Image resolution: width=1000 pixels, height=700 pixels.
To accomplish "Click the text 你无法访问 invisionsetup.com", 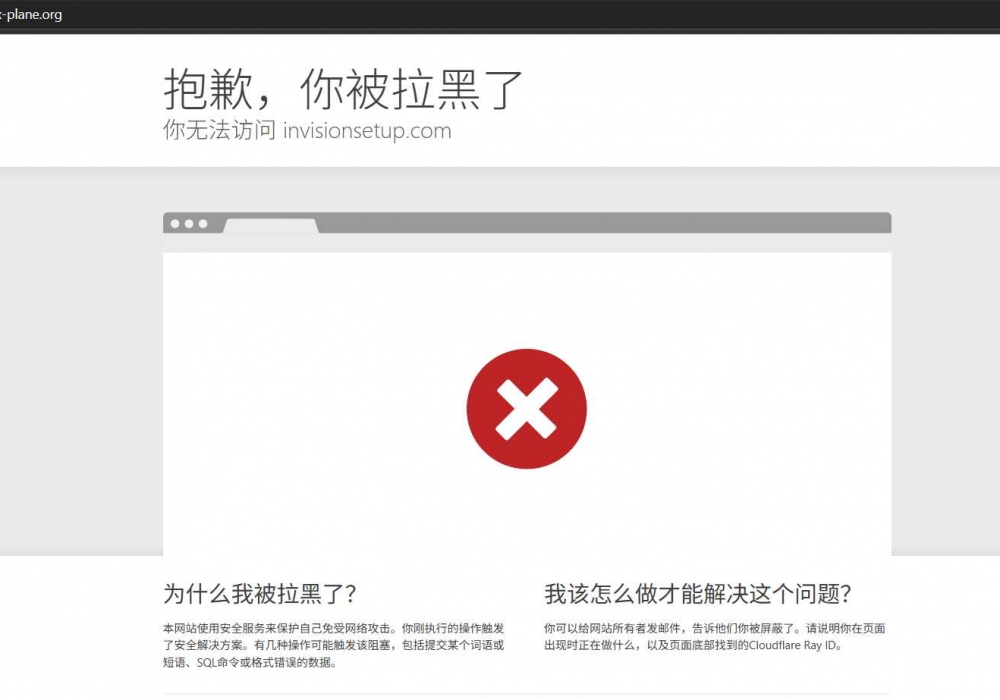I will [x=307, y=130].
